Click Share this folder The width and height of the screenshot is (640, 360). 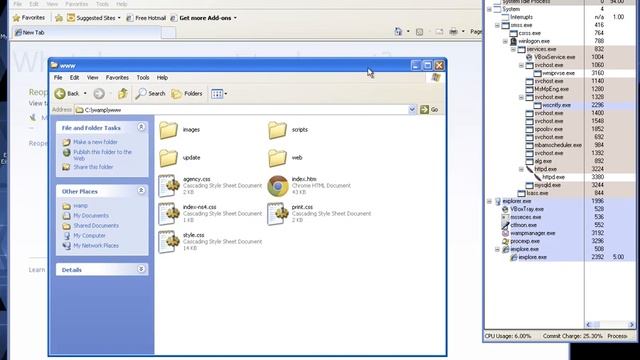[x=93, y=167]
